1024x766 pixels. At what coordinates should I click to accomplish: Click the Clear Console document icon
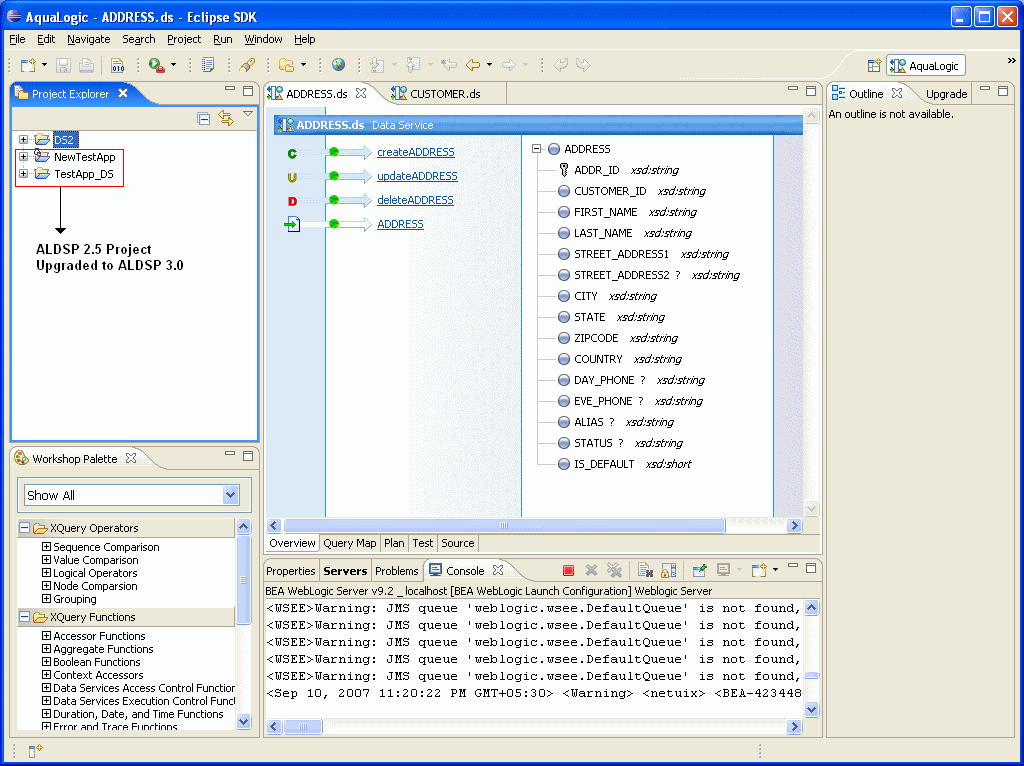coord(645,571)
